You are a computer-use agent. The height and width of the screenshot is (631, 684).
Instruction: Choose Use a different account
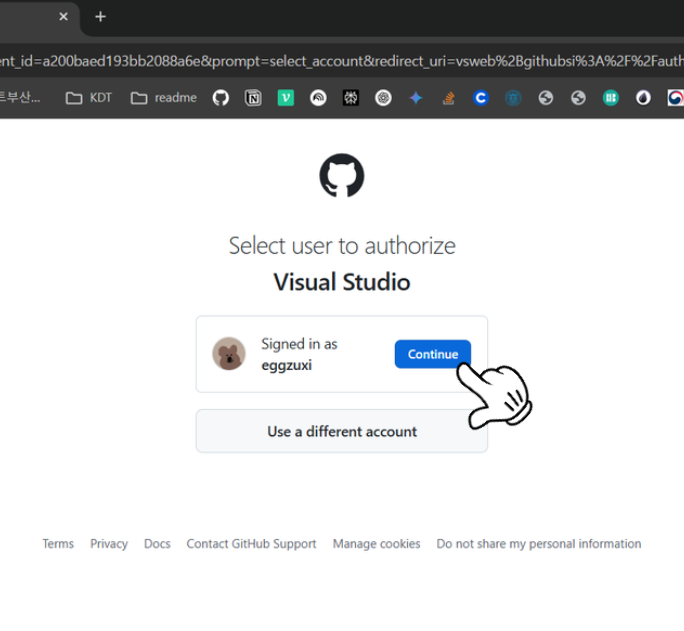[x=342, y=431]
